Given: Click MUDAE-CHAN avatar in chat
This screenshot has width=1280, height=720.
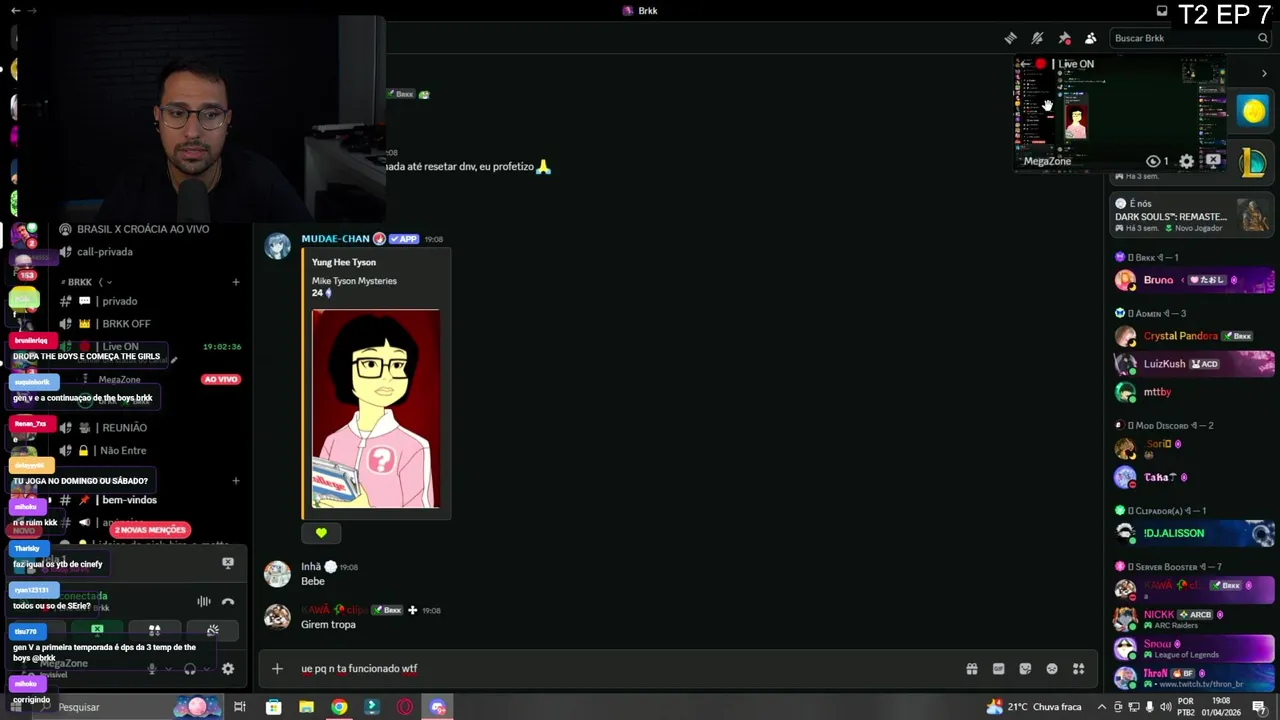Looking at the screenshot, I should click(x=277, y=246).
